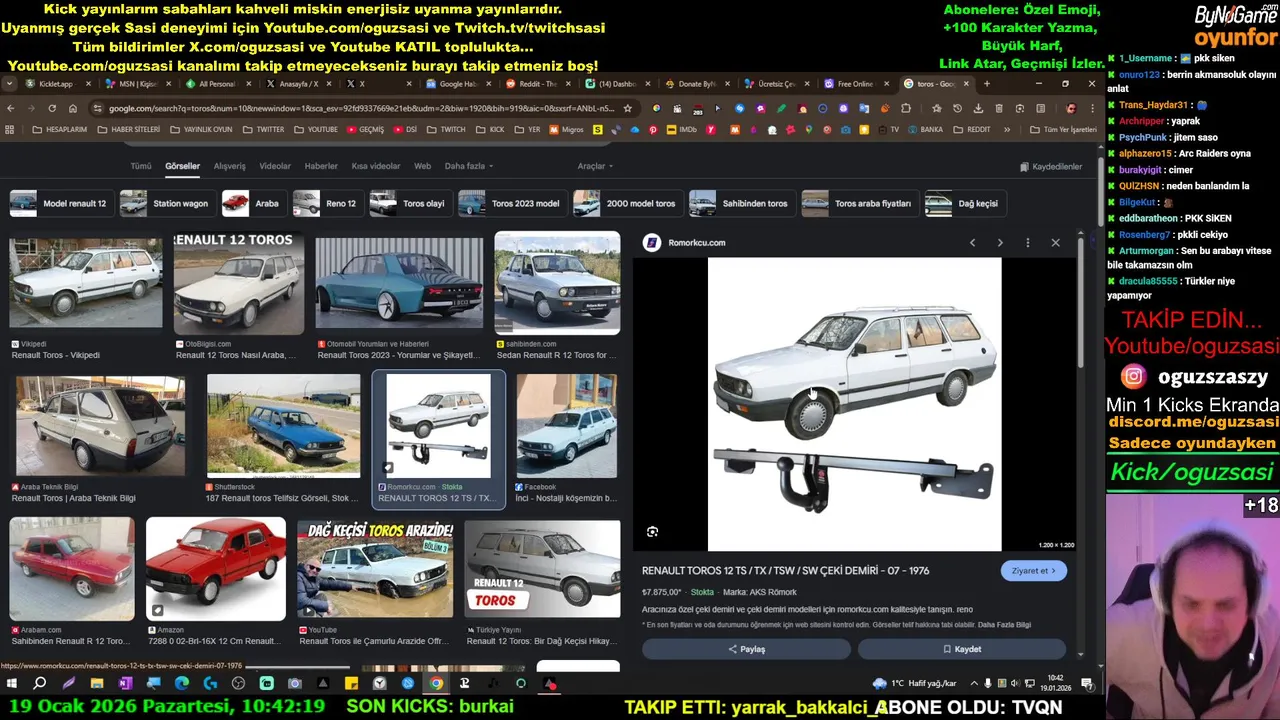The width and height of the screenshot is (1280, 720).
Task: Select Sahibinden toros filter chip
Action: [x=741, y=203]
